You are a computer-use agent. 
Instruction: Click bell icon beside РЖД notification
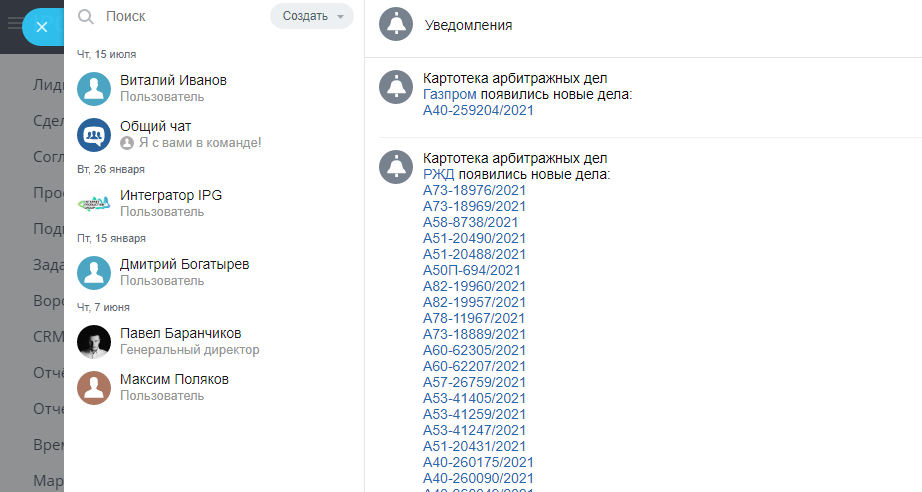(x=396, y=166)
